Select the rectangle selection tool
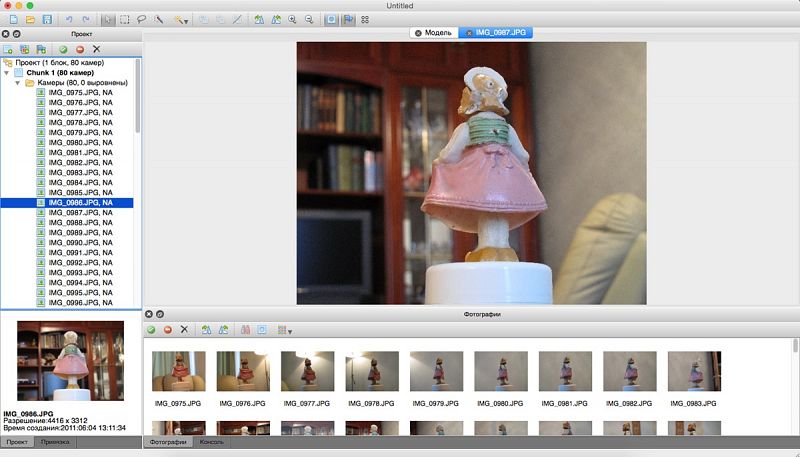 click(125, 20)
